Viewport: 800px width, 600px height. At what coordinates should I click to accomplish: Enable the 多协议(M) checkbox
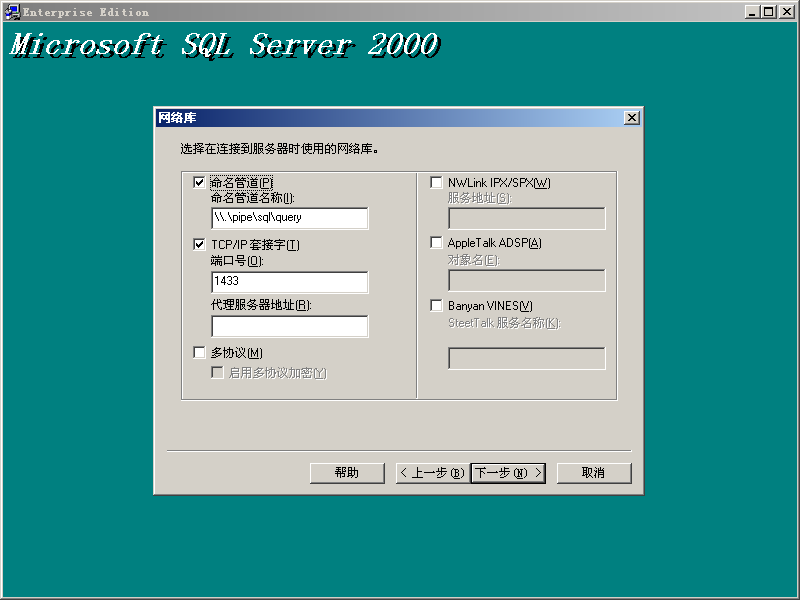point(199,353)
